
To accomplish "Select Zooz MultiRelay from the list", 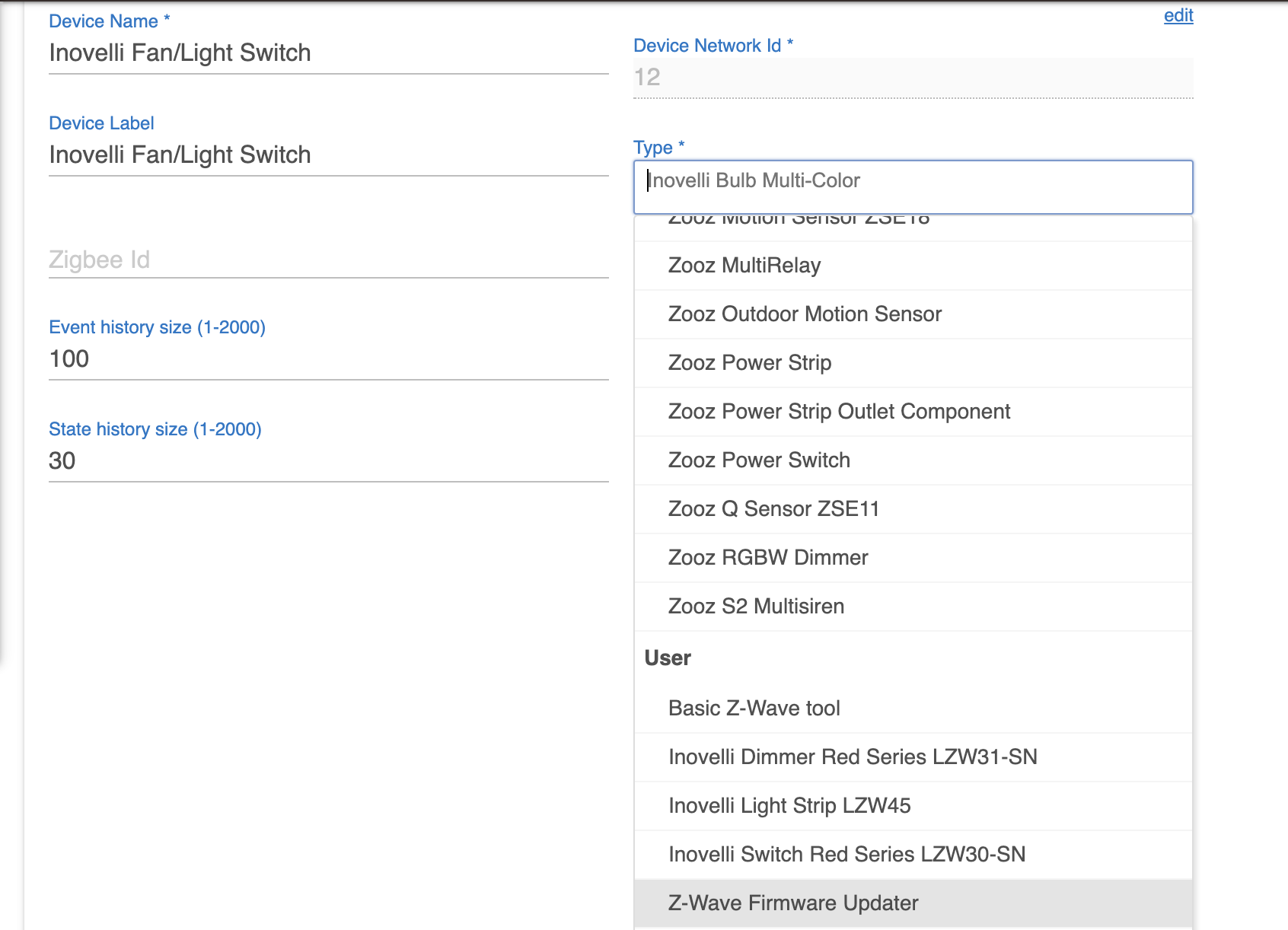I will [x=744, y=266].
